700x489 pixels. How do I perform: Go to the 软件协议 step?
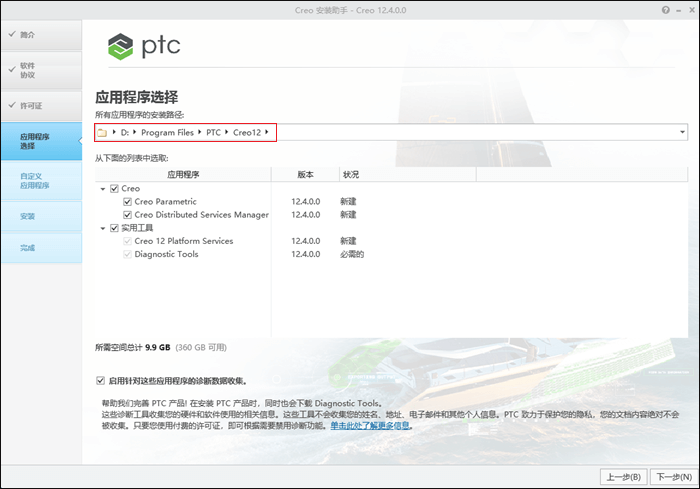tap(41, 70)
